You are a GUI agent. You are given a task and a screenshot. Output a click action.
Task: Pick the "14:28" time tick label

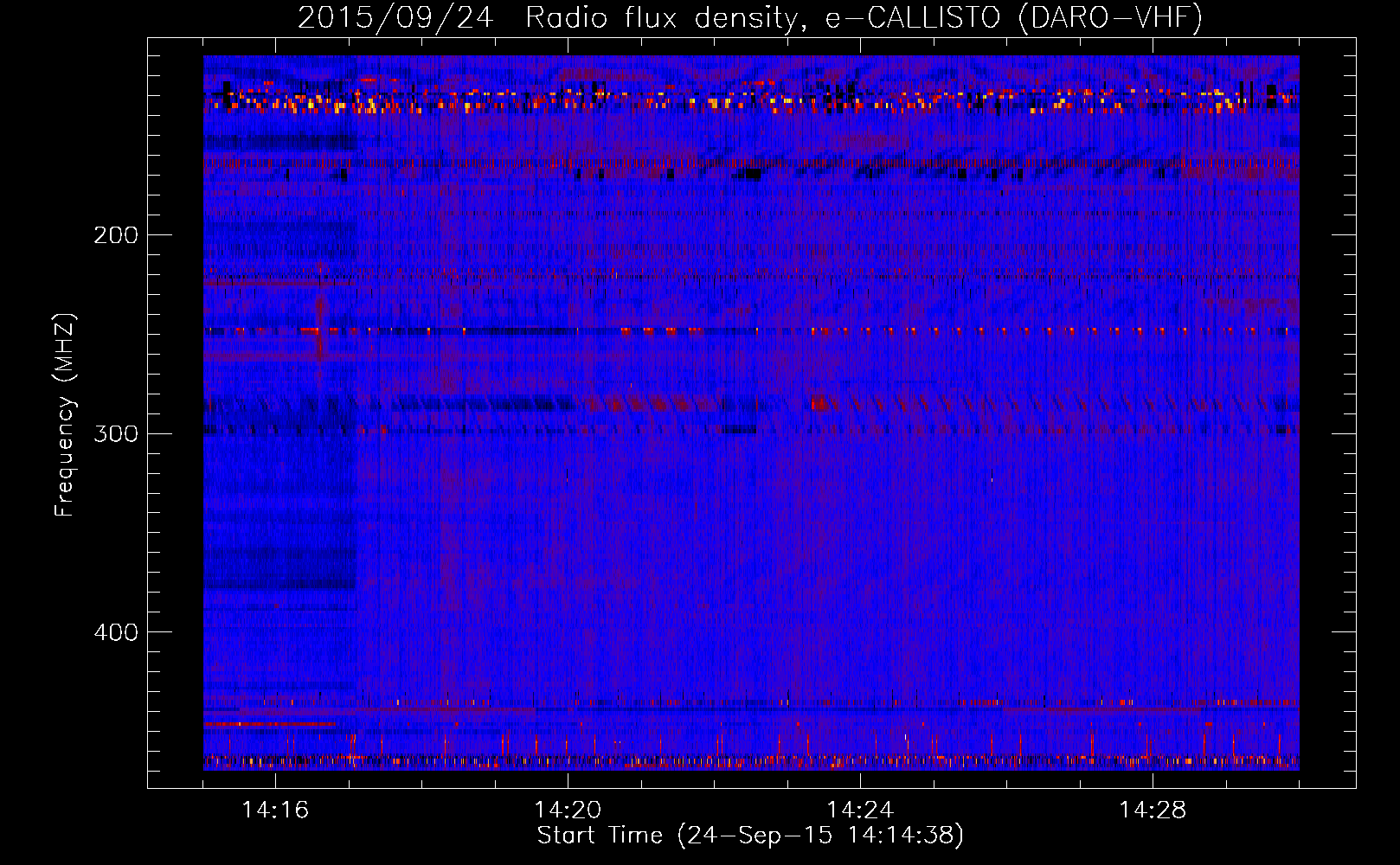[1153, 810]
